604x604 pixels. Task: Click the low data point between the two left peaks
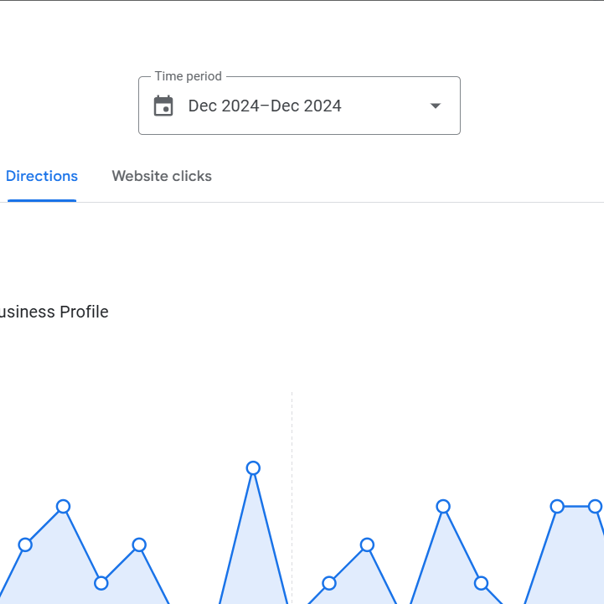click(x=101, y=584)
